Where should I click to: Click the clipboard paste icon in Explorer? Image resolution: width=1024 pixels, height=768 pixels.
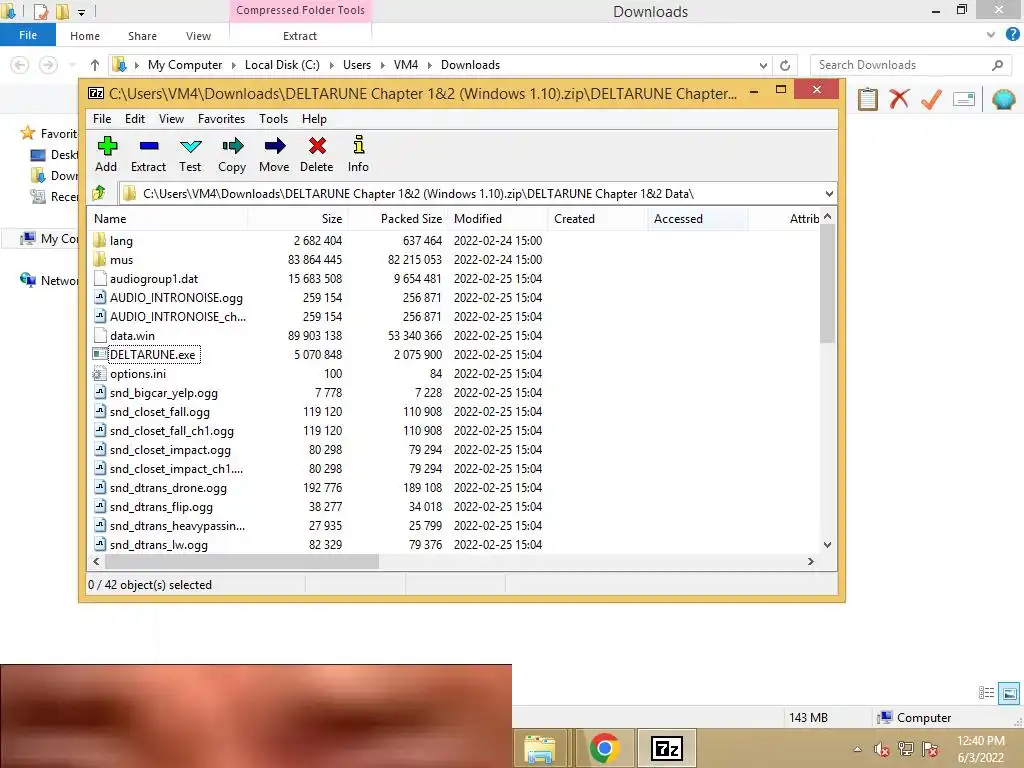867,99
